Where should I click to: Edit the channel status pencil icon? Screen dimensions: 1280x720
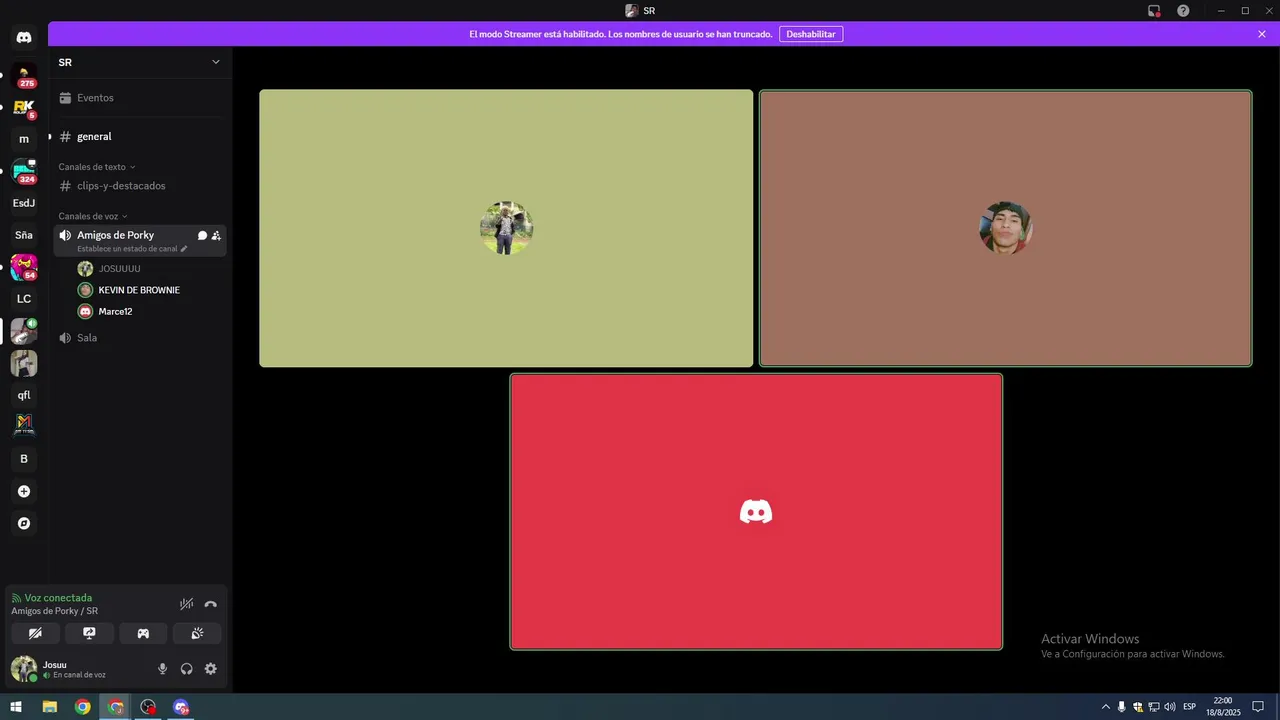(x=184, y=249)
